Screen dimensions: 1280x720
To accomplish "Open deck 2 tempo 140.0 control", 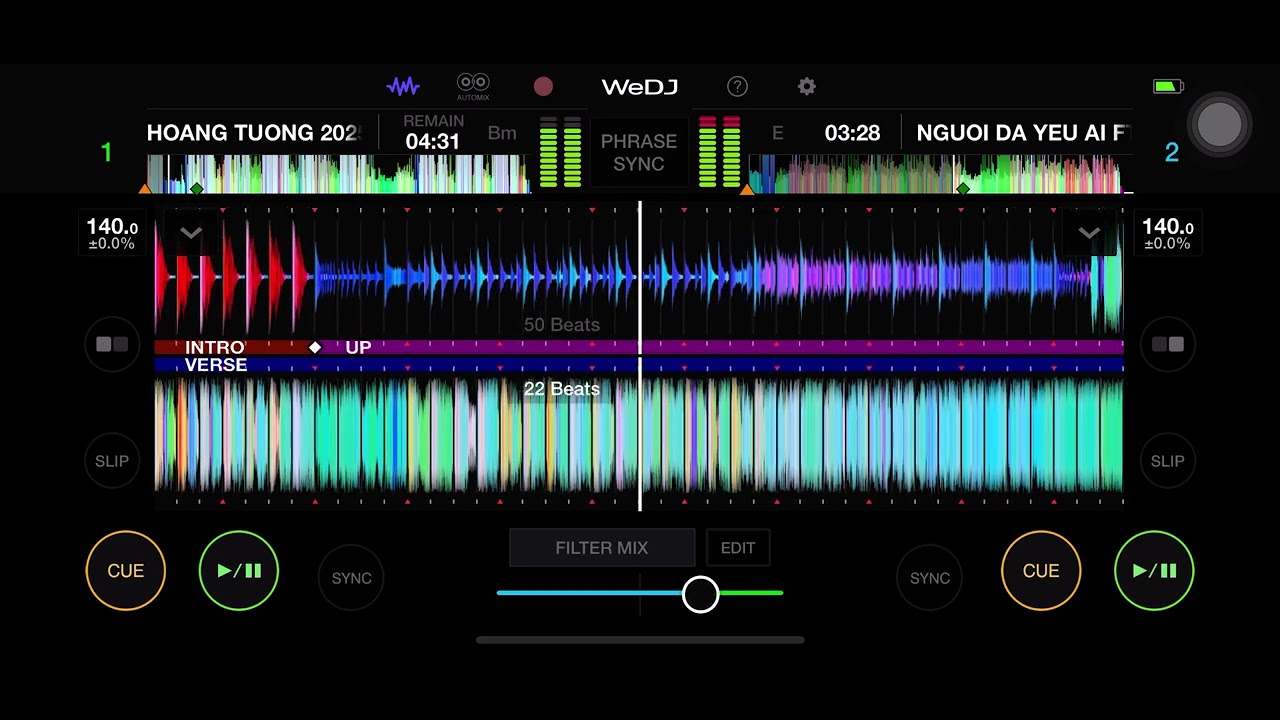I will [x=1167, y=234].
